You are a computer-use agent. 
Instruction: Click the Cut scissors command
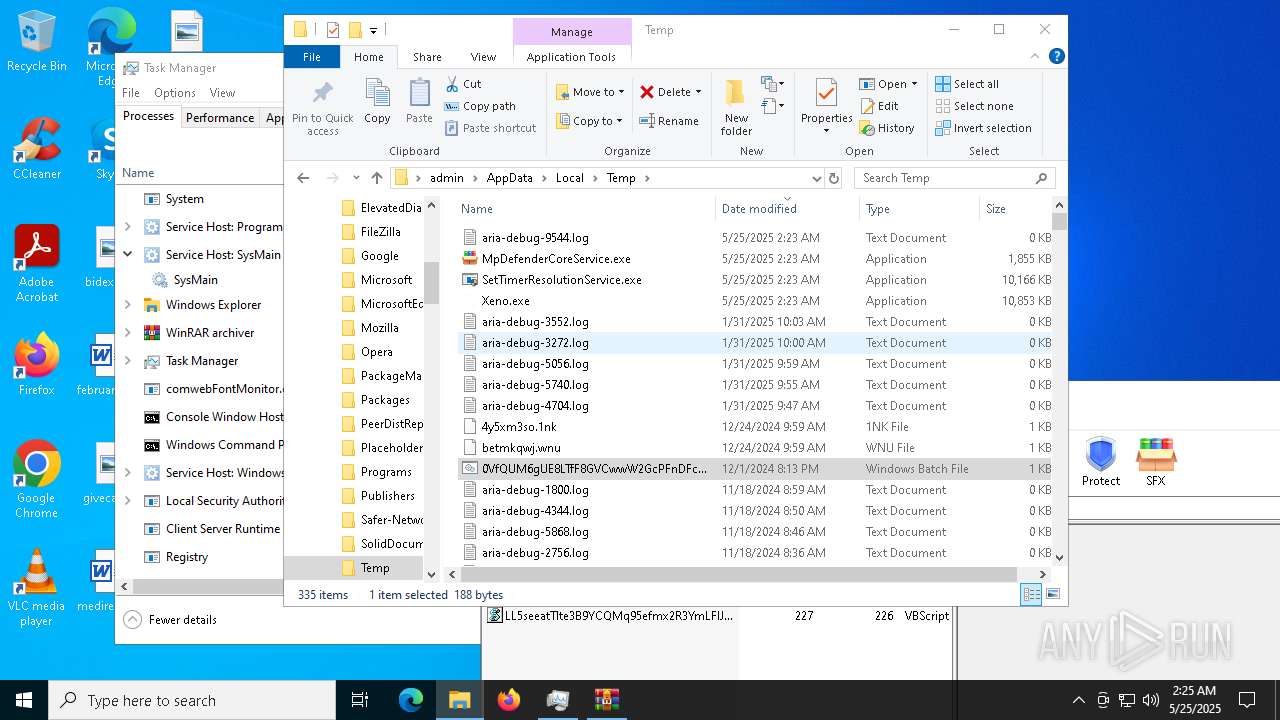coord(463,84)
